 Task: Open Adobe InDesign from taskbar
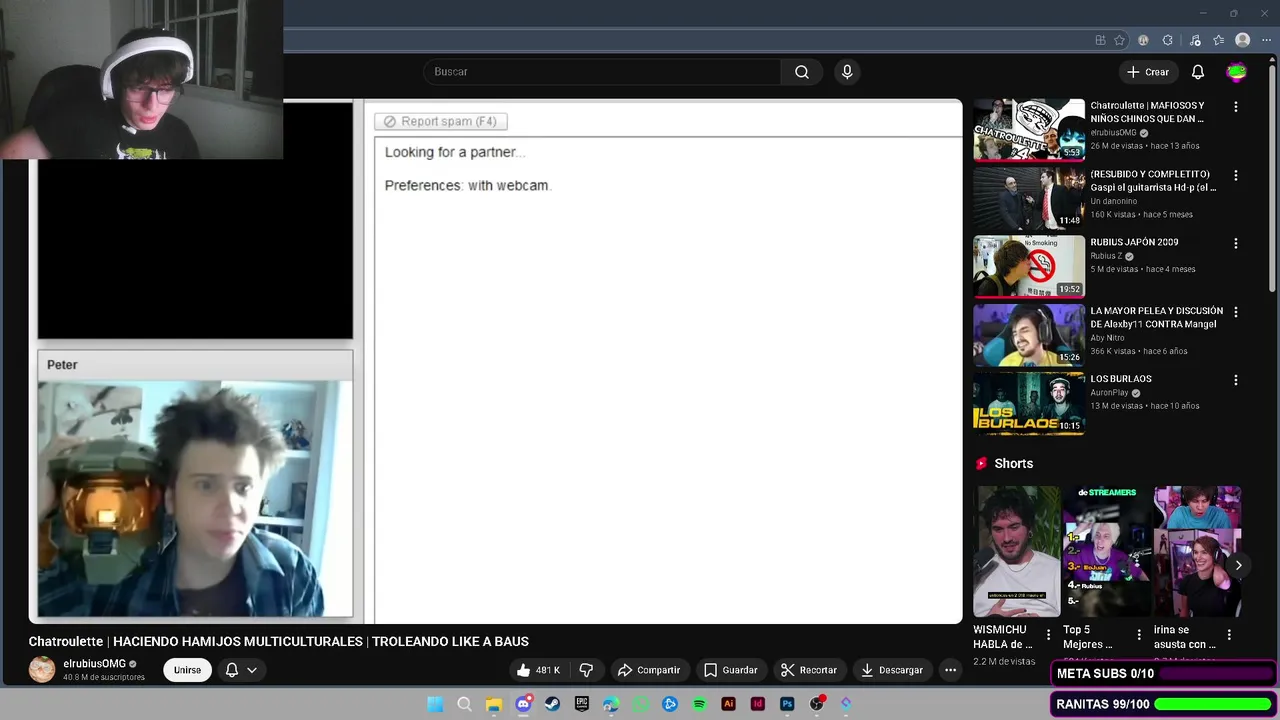(758, 704)
